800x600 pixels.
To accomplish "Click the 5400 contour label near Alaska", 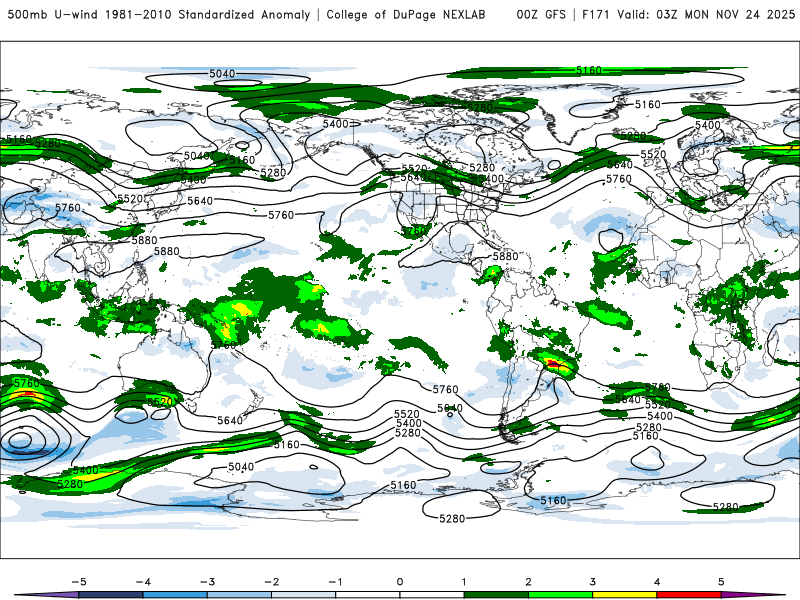I will pyautogui.click(x=336, y=124).
